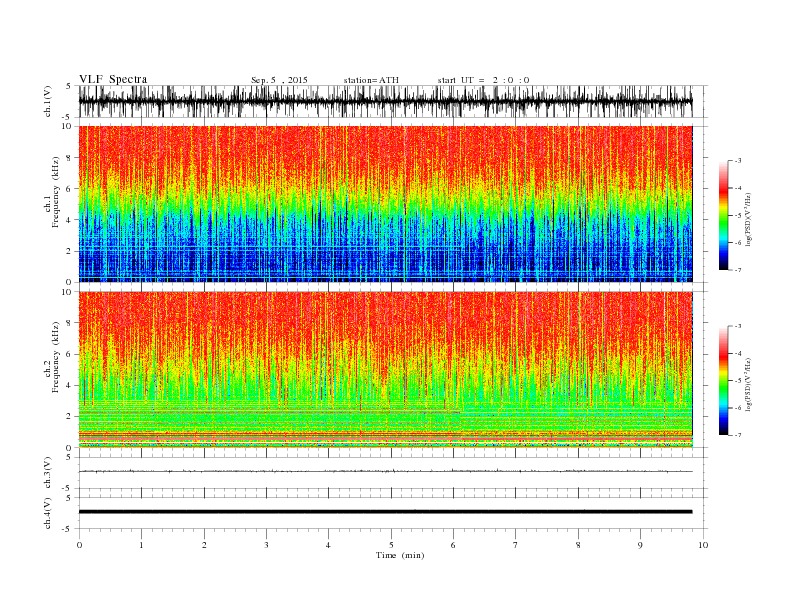Image resolution: width=792 pixels, height=612 pixels.
Task: Click the "log(PSD)(V²/Hz)" label beside ch.1 colorbar
Action: pos(748,219)
